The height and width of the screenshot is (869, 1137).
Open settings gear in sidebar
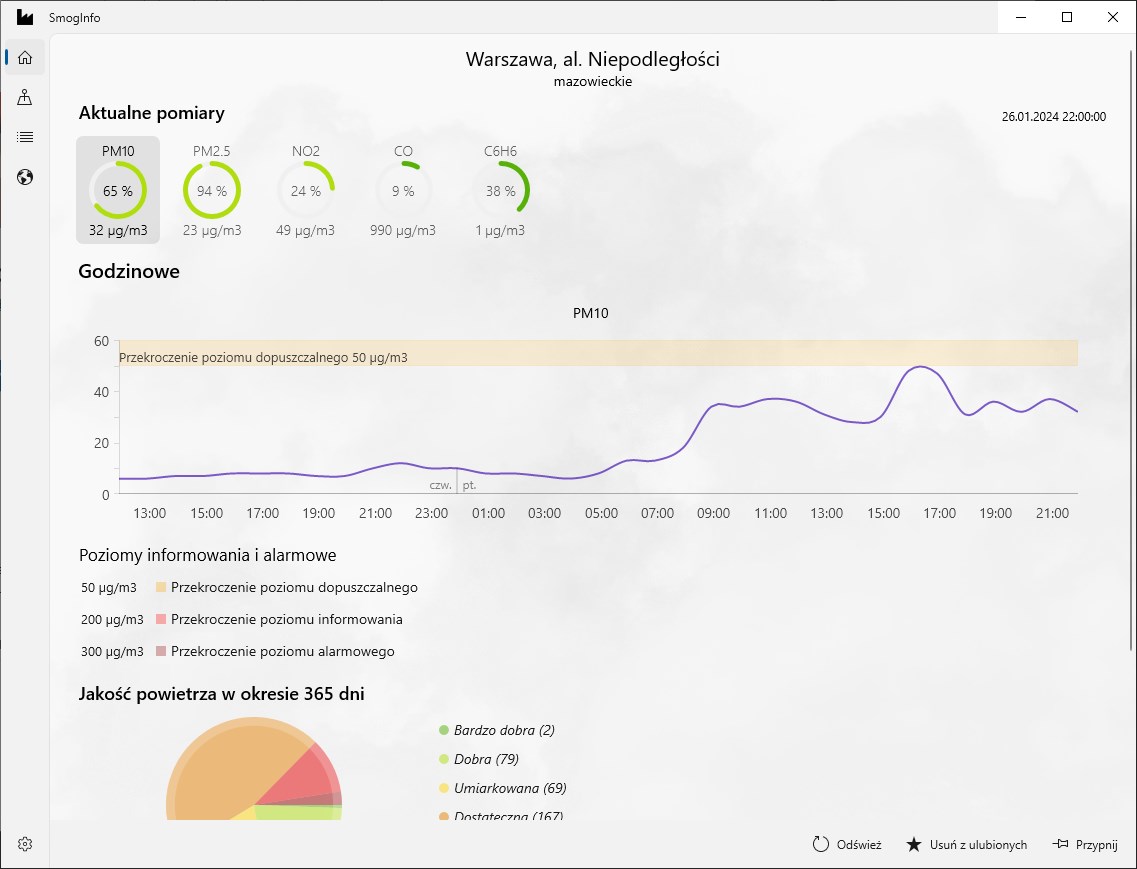tap(25, 844)
